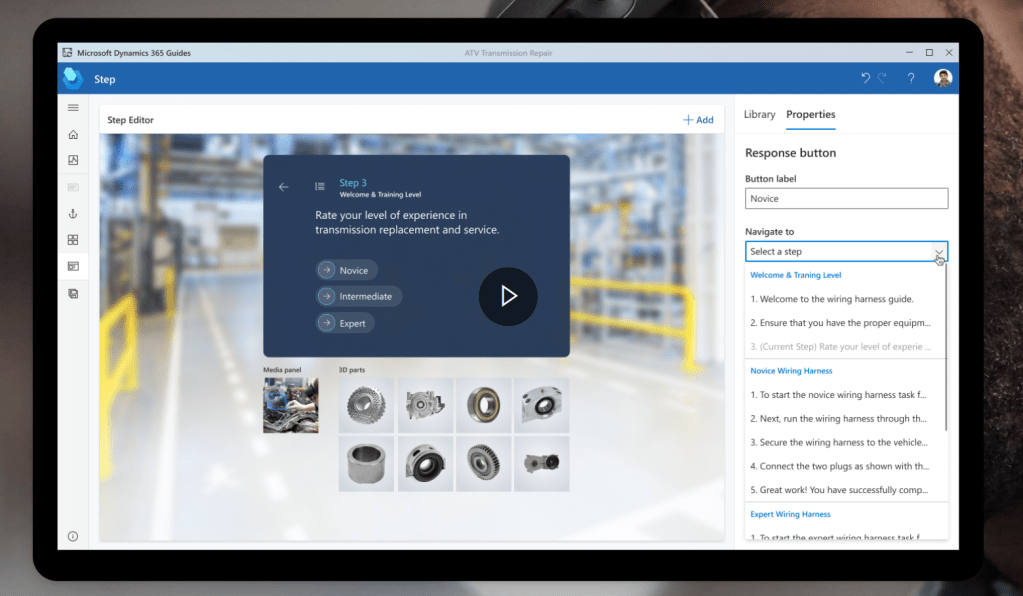Click the Expert response button
The height and width of the screenshot is (596, 1023).
point(345,323)
